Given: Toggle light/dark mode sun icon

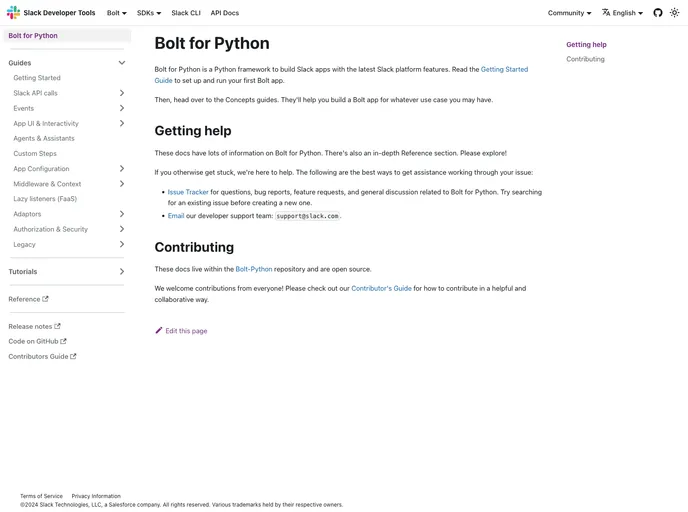Looking at the screenshot, I should click(674, 13).
